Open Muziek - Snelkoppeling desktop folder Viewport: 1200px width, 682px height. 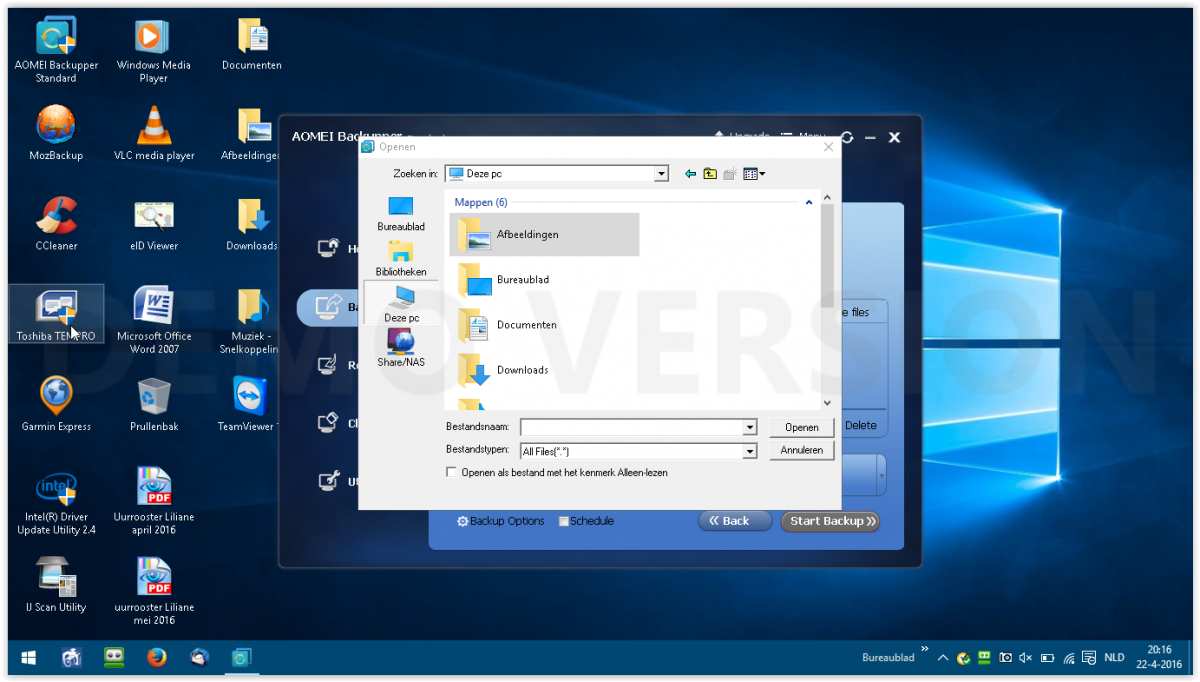250,320
